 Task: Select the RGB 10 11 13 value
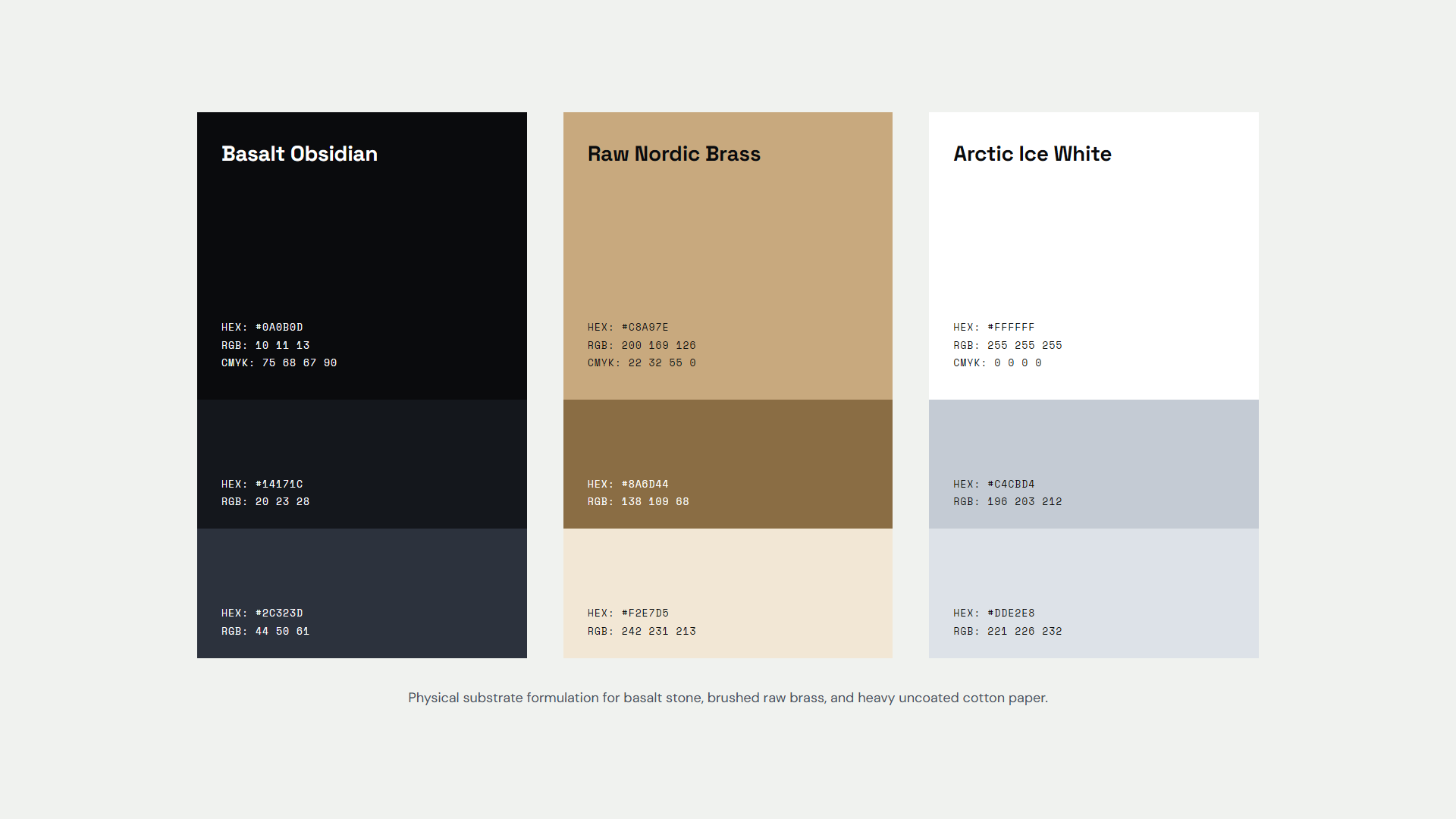tap(265, 345)
